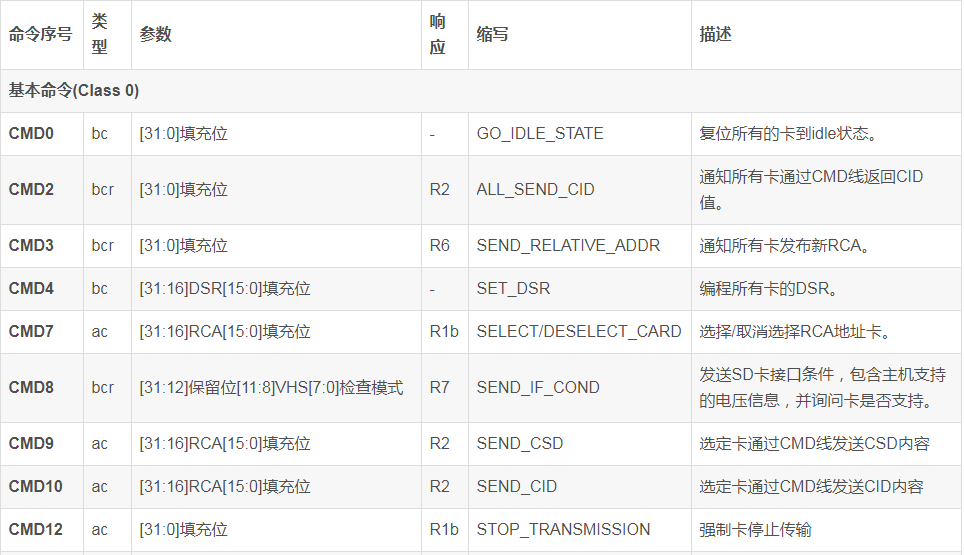Click the CMD10 row label
The width and height of the screenshot is (964, 555).
[x=35, y=486]
